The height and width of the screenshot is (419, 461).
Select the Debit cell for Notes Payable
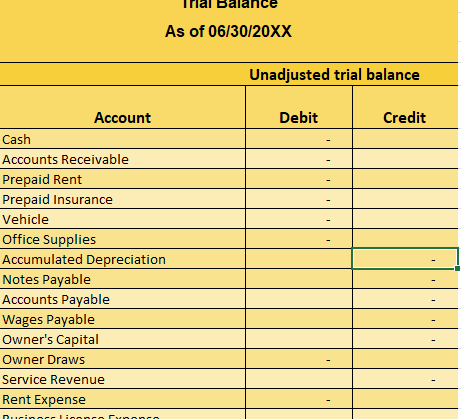click(299, 279)
